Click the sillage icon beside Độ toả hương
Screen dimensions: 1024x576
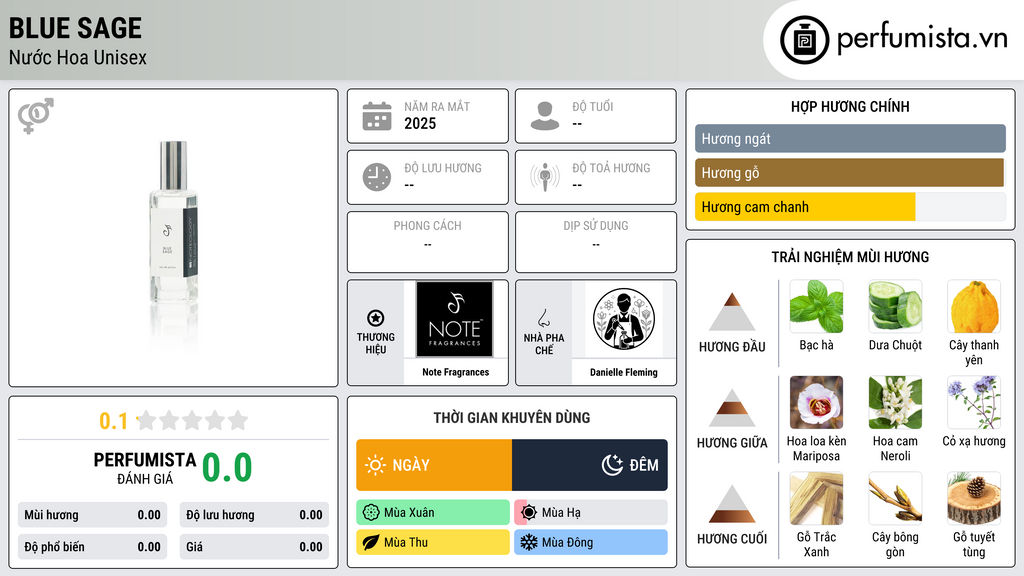(x=545, y=177)
